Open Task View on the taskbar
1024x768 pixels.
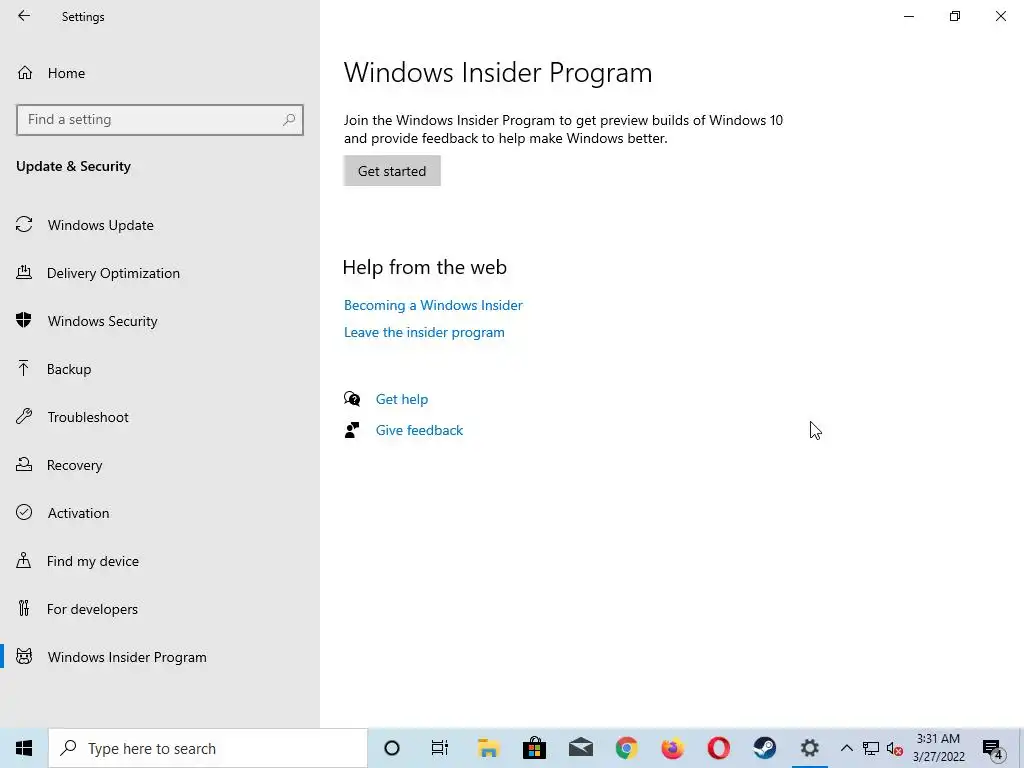(x=440, y=748)
